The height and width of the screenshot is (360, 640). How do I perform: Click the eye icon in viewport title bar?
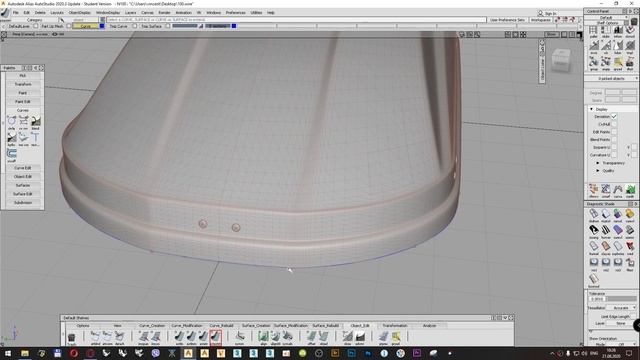coord(55,34)
